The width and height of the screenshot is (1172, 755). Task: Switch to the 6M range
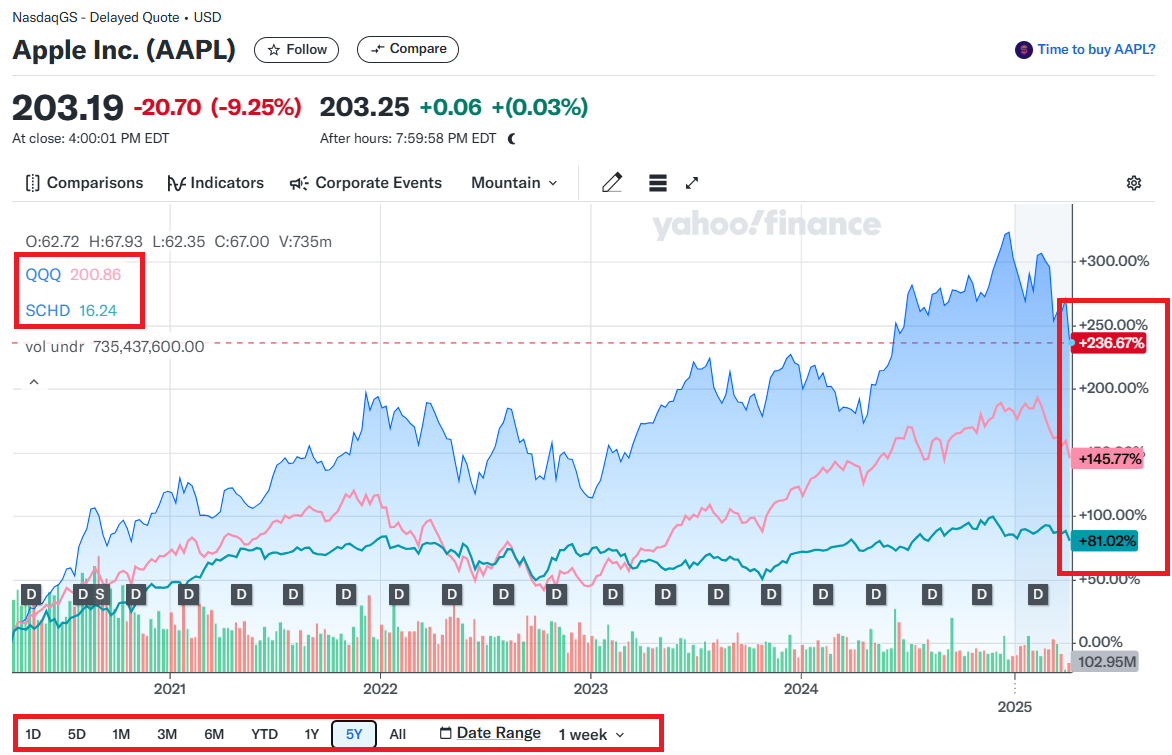[x=214, y=734]
